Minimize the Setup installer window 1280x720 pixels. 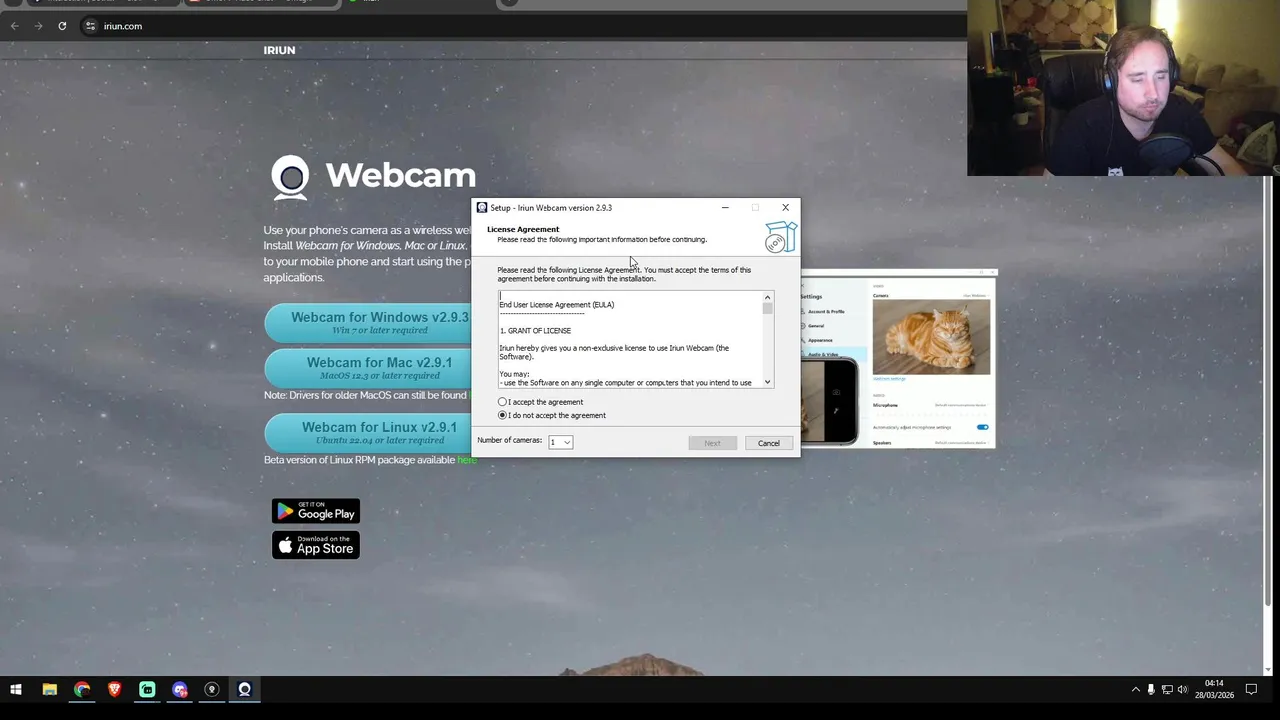[x=725, y=208]
